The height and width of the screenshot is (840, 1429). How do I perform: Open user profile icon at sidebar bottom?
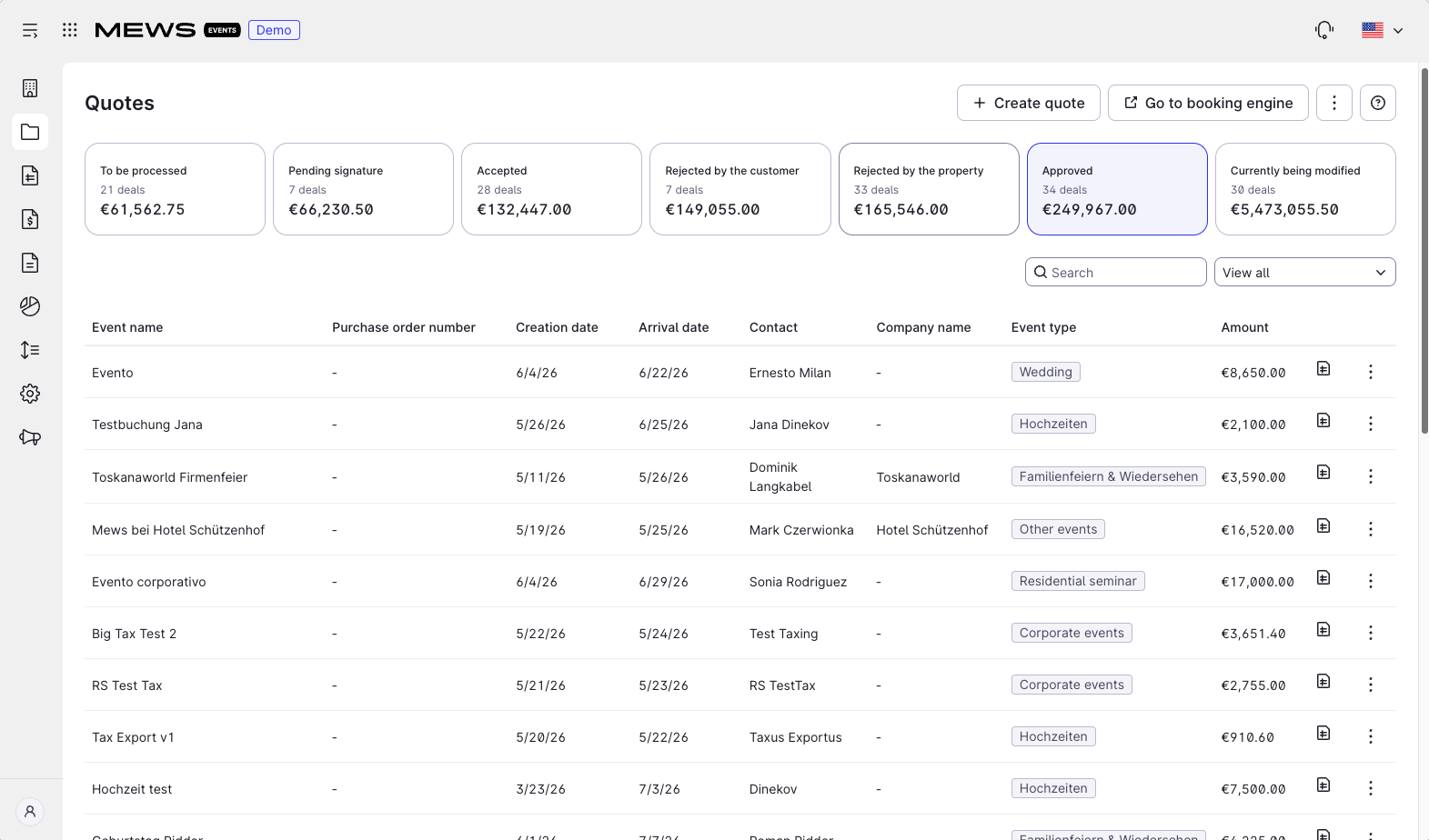[x=30, y=811]
